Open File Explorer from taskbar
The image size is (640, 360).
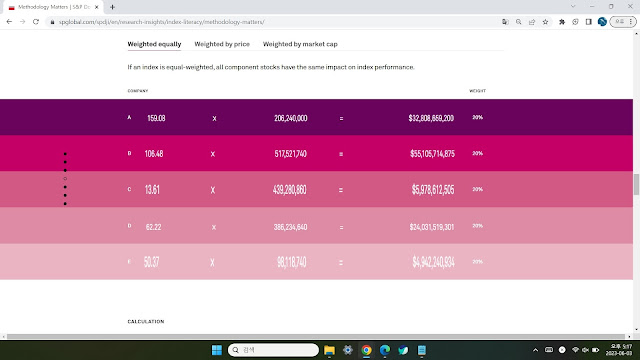click(x=329, y=350)
